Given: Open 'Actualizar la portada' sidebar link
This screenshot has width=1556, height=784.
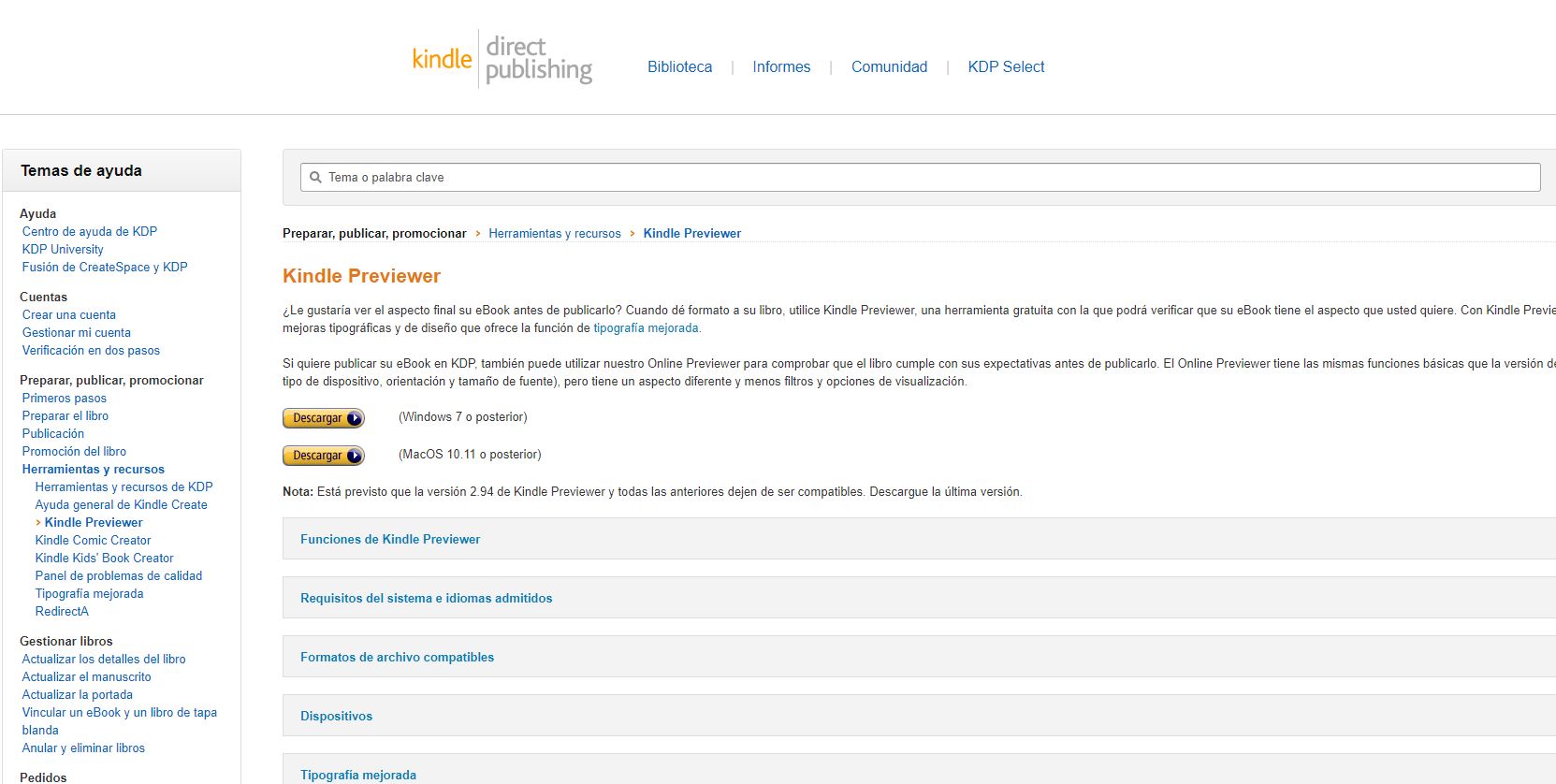Looking at the screenshot, I should [78, 694].
